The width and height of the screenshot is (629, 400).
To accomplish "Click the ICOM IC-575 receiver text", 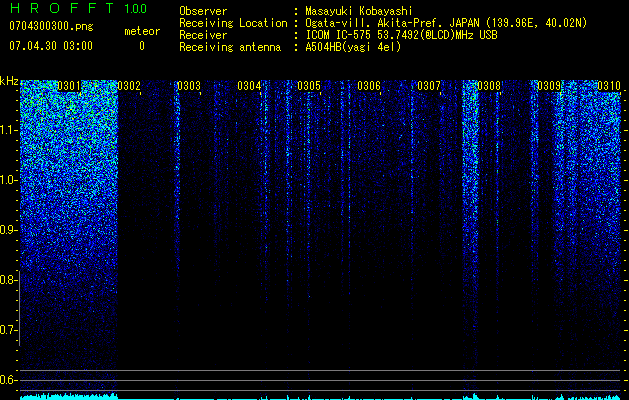I will pyautogui.click(x=401, y=35).
